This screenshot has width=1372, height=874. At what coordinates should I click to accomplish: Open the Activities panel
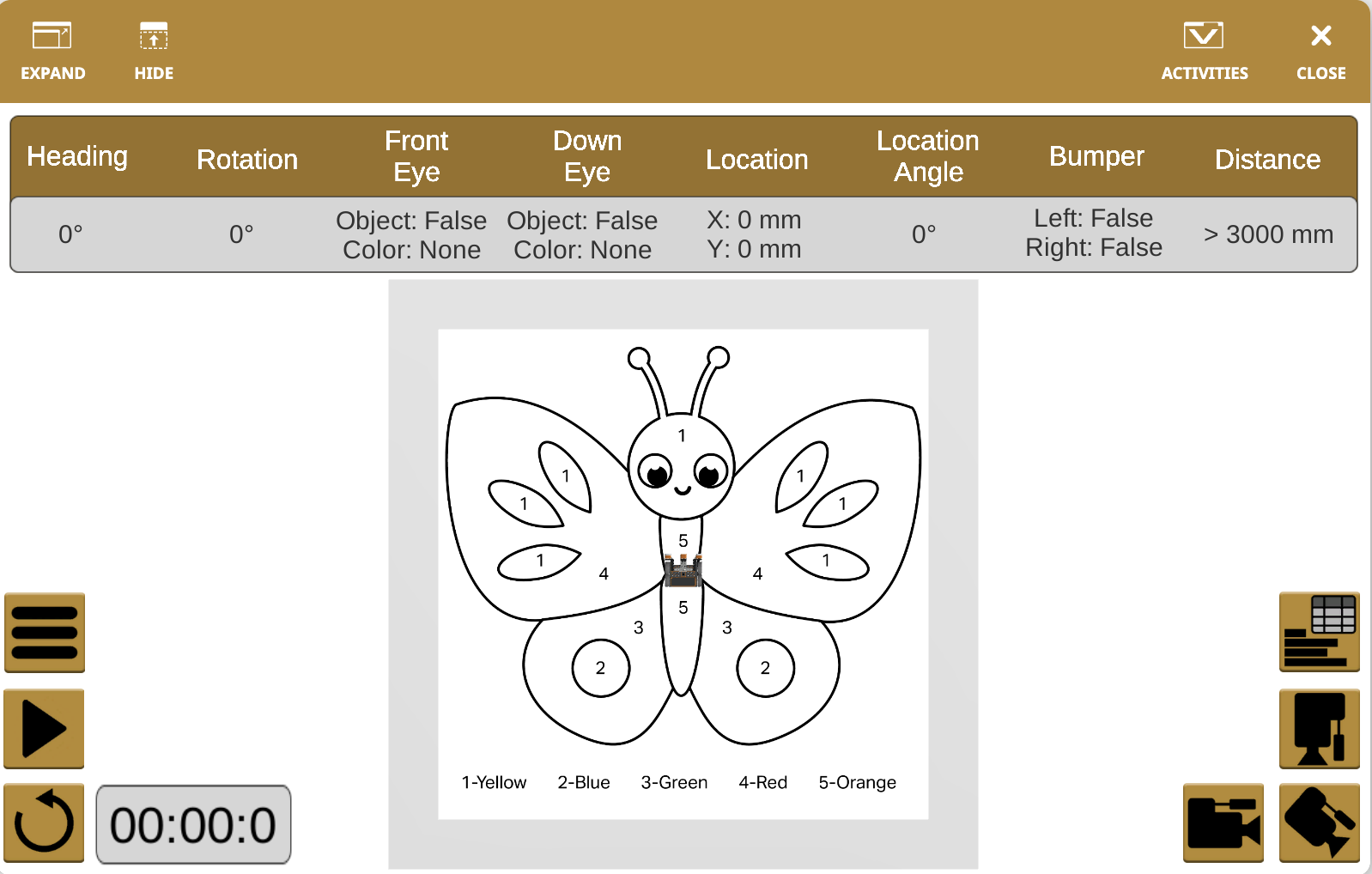pyautogui.click(x=1204, y=51)
